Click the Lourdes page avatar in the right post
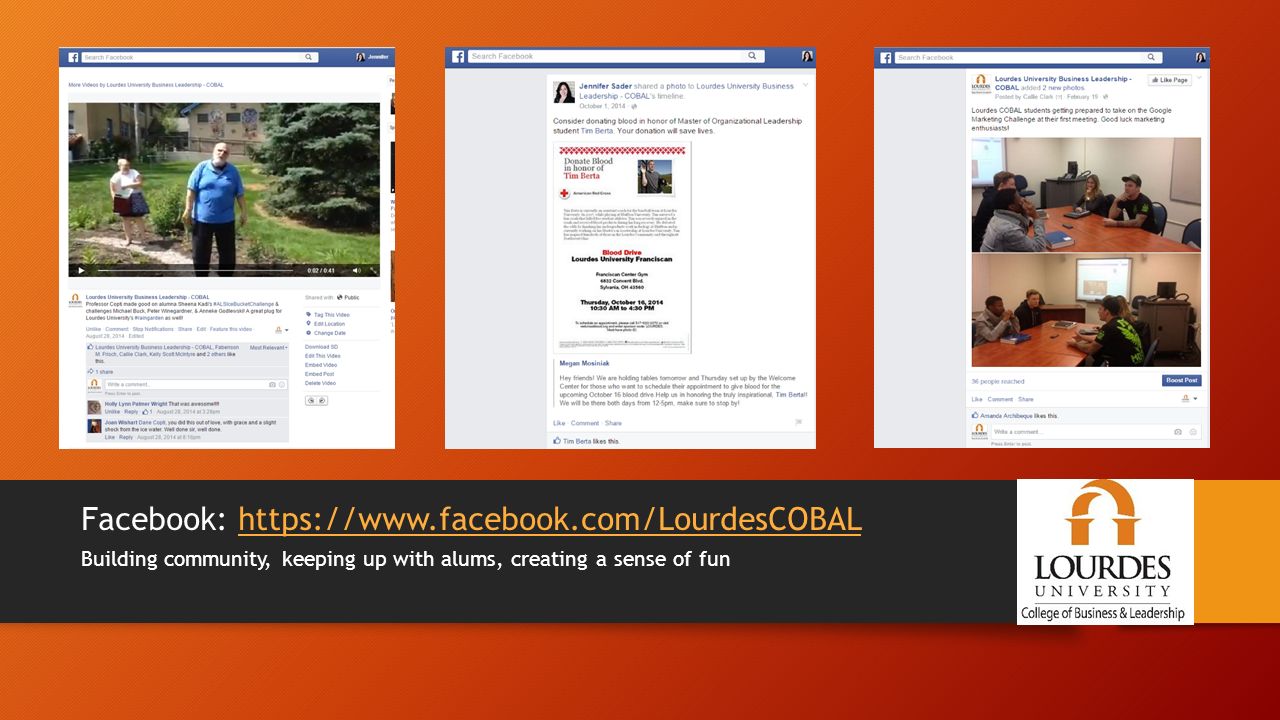The width and height of the screenshot is (1280, 720). (x=981, y=82)
